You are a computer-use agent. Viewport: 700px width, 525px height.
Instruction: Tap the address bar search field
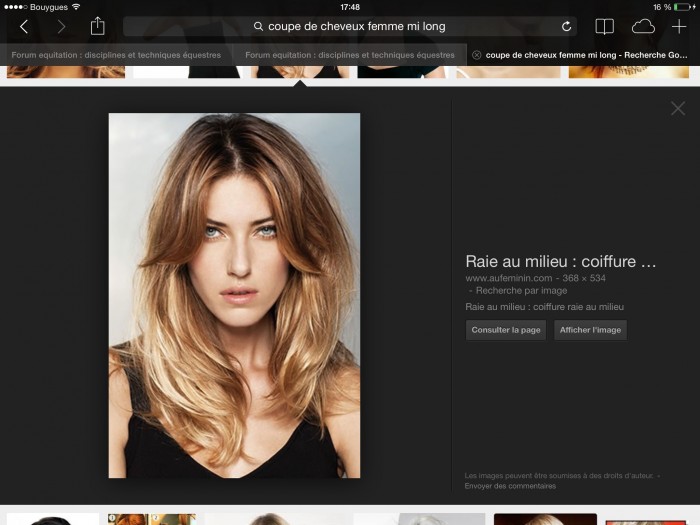pyautogui.click(x=350, y=27)
